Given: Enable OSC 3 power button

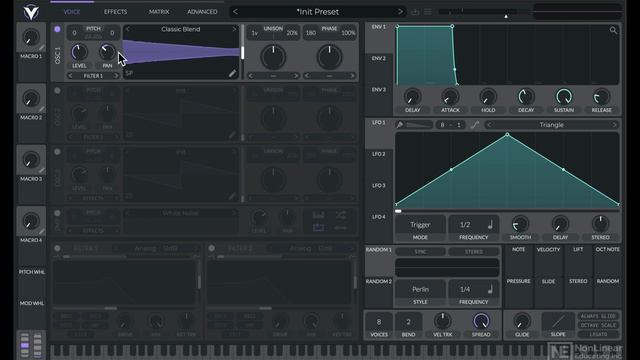Looking at the screenshot, I should (57, 152).
